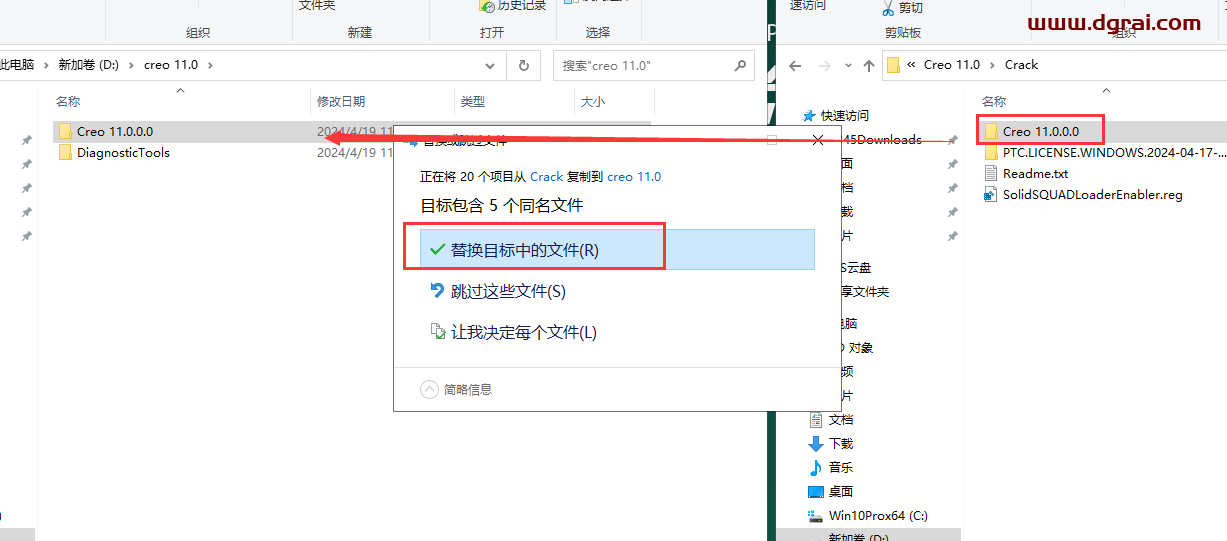Screen dimensions: 1227x541
Task: Select PTC.LICENSE.WINDOWS.2024-04-17 folder
Action: pyautogui.click(x=1104, y=153)
